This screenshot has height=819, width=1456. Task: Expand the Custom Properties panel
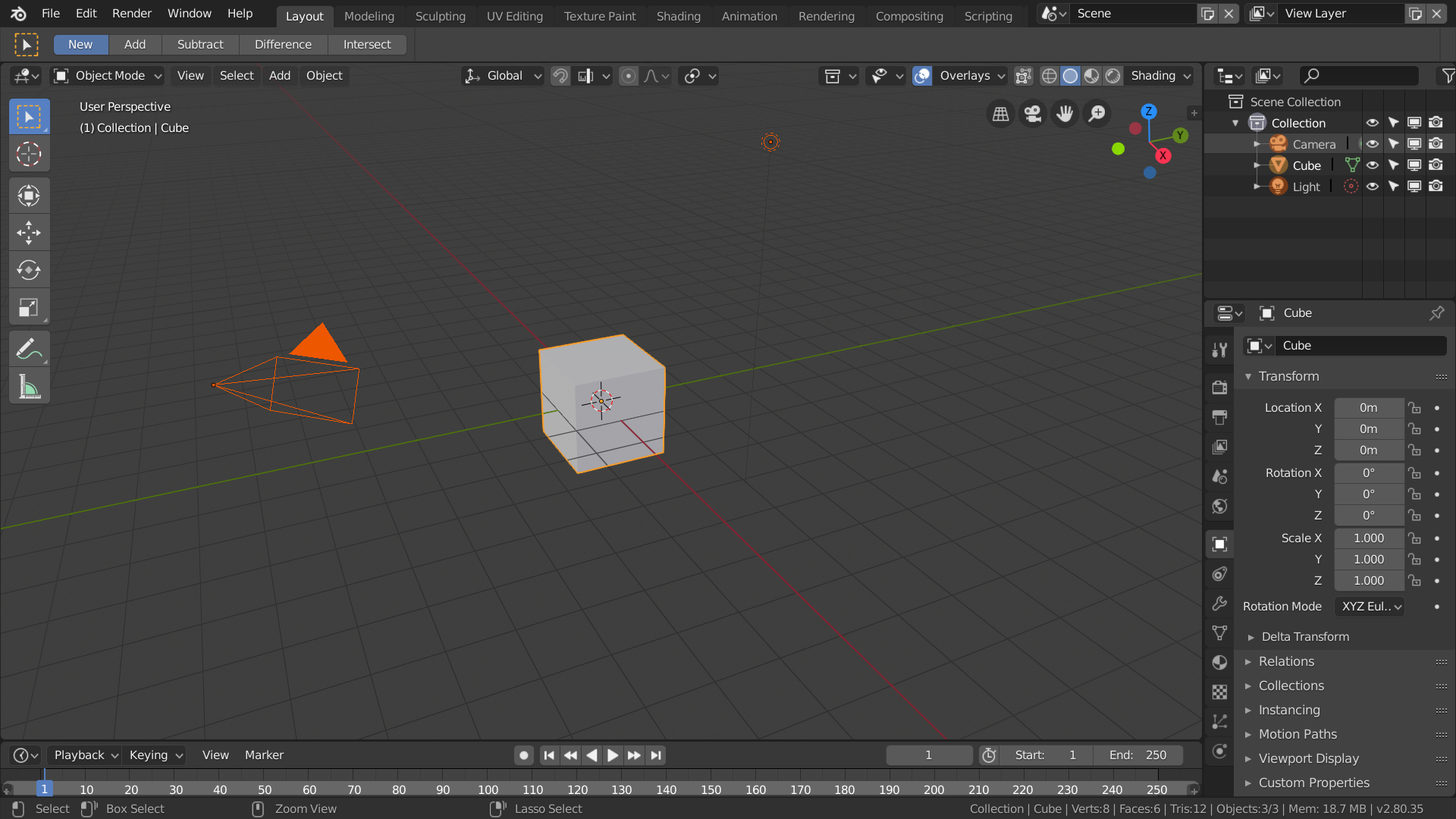1313,783
